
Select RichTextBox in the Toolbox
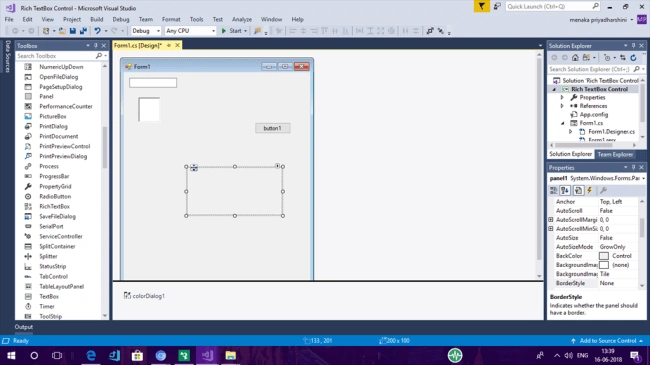point(54,206)
